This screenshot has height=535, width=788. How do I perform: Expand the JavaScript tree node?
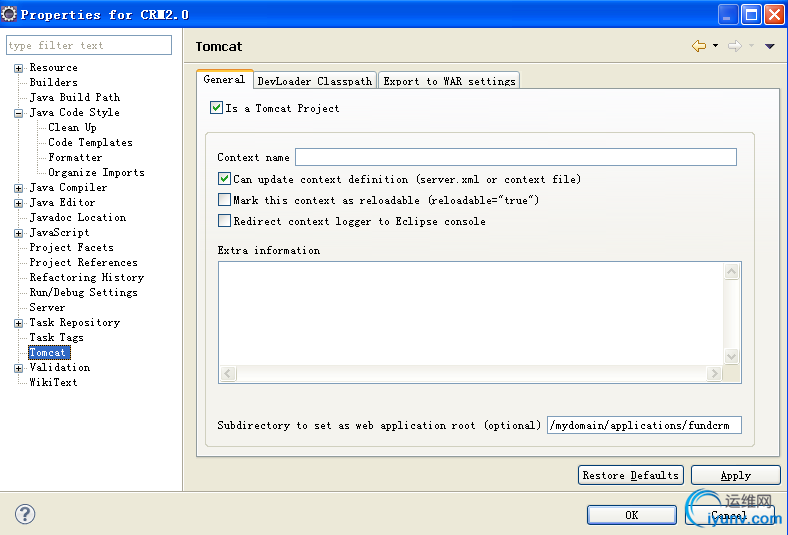(19, 234)
